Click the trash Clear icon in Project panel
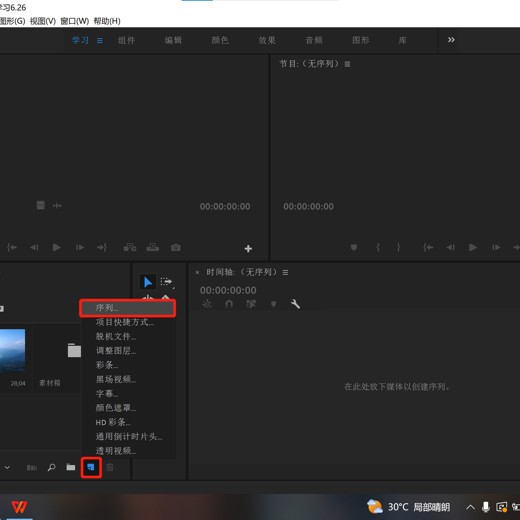520x520 pixels. (110, 467)
